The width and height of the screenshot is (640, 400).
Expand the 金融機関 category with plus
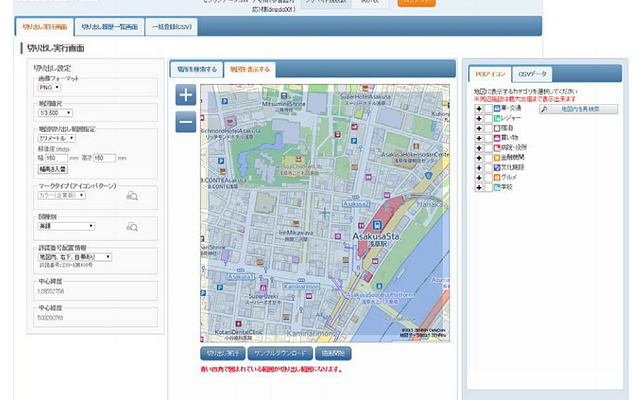(x=479, y=158)
